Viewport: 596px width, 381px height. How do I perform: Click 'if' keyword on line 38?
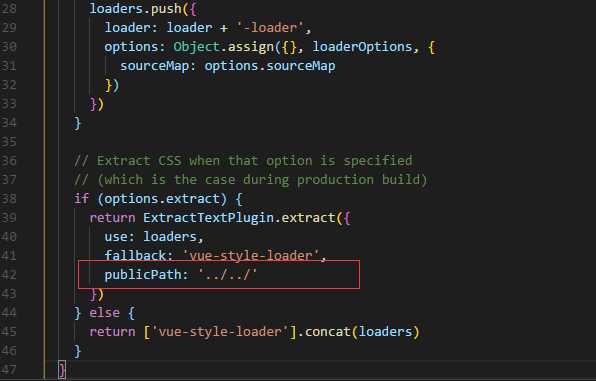[x=81, y=198]
